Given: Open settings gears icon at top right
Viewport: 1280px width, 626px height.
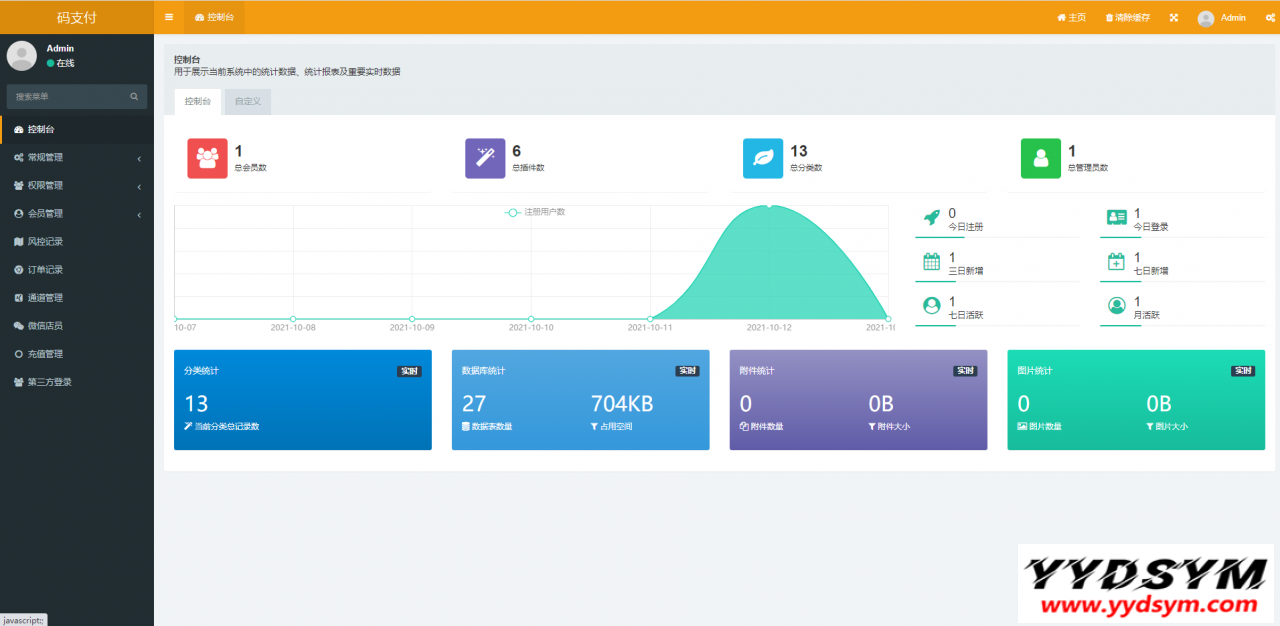Looking at the screenshot, I should pos(1270,18).
